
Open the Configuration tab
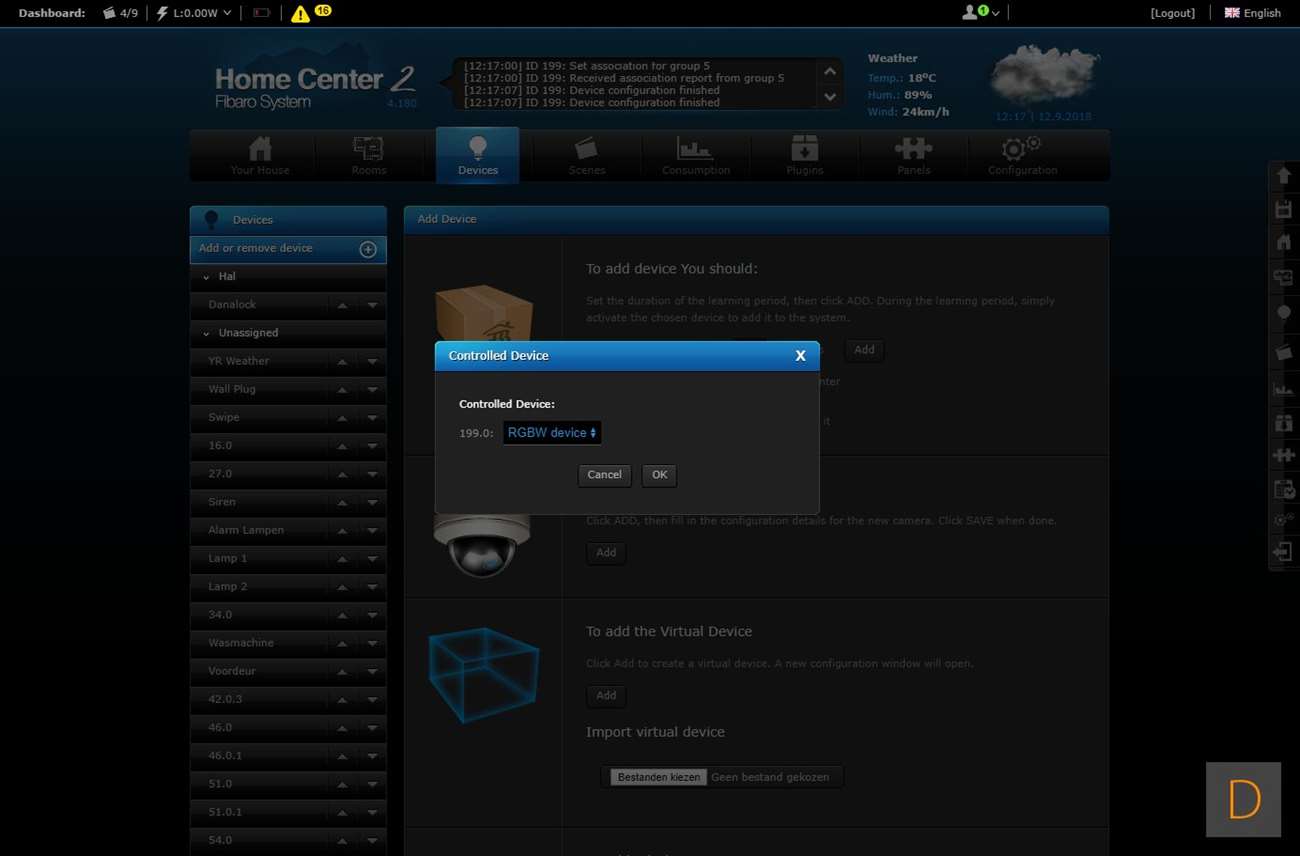click(x=1022, y=156)
